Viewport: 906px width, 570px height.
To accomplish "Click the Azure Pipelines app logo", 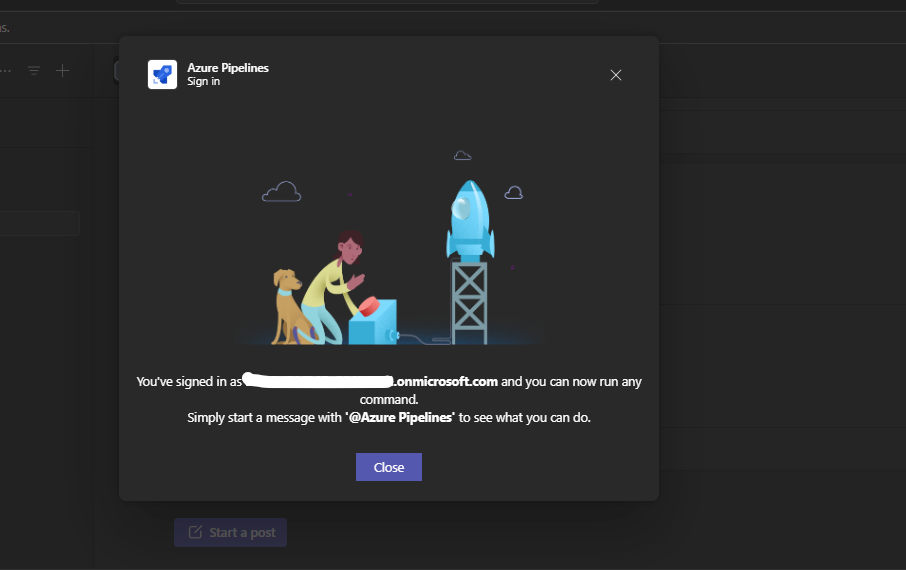I will point(162,75).
